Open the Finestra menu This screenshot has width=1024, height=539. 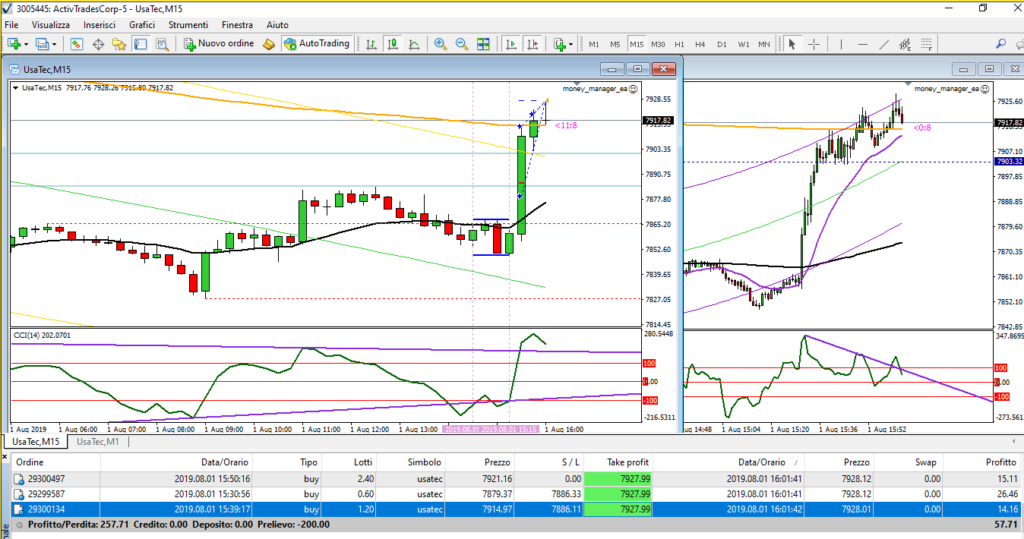pos(237,25)
